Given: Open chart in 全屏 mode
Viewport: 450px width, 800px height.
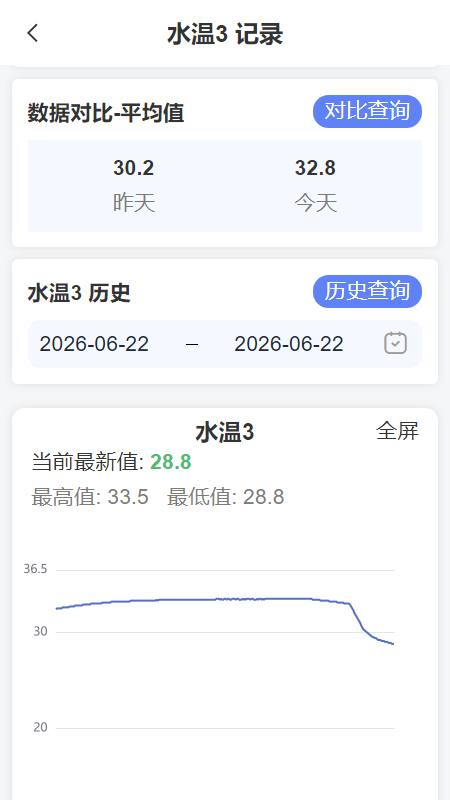Looking at the screenshot, I should [397, 431].
